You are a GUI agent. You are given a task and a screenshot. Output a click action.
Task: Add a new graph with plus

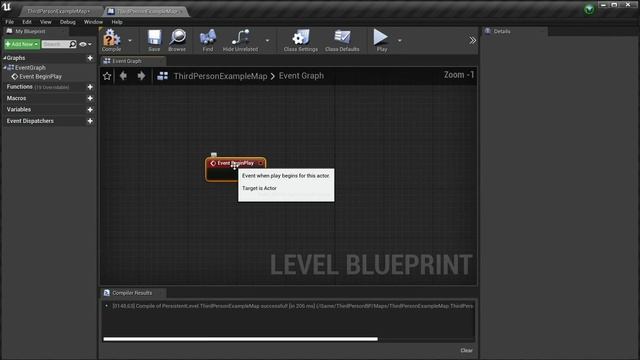point(90,58)
